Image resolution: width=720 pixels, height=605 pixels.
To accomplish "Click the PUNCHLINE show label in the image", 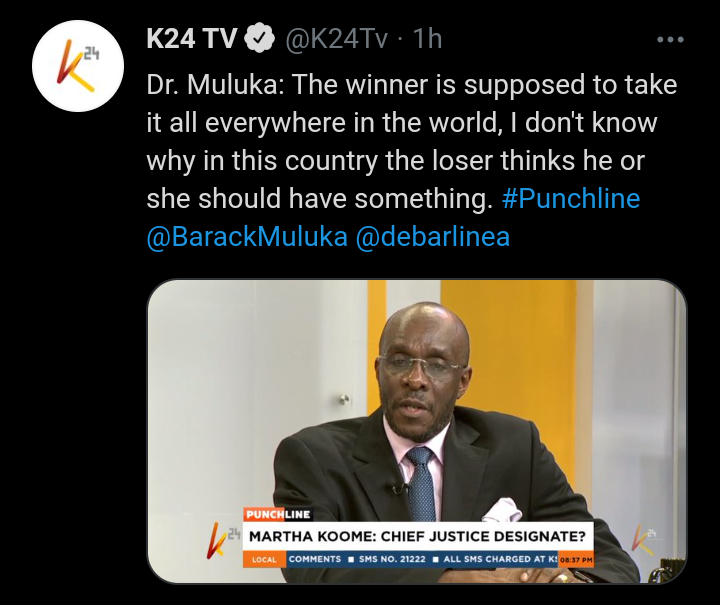I will point(277,514).
